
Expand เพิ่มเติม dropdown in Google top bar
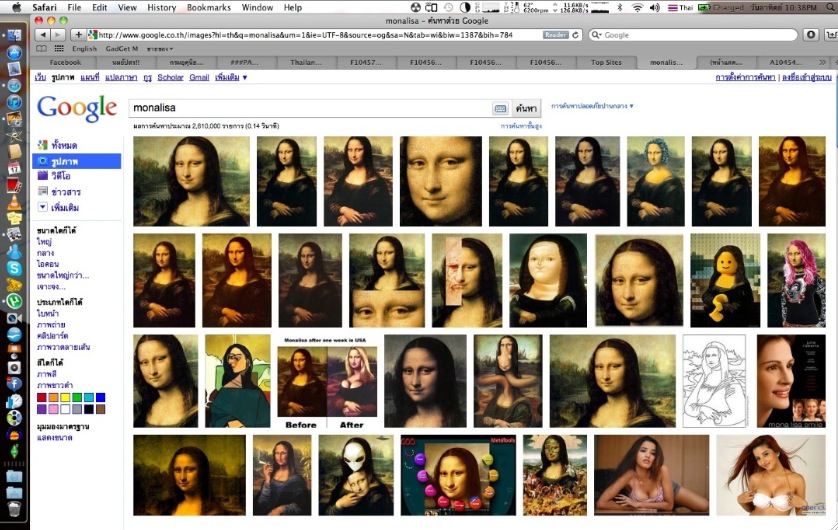pos(231,77)
